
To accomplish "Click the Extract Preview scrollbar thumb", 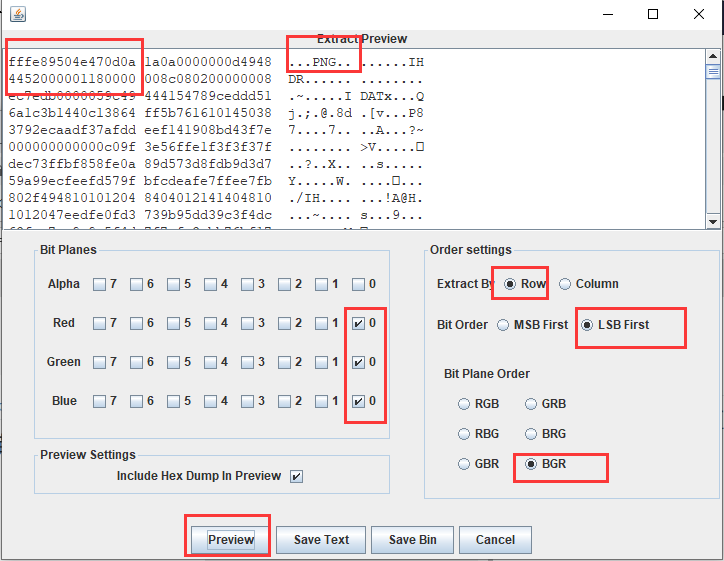I will point(713,72).
